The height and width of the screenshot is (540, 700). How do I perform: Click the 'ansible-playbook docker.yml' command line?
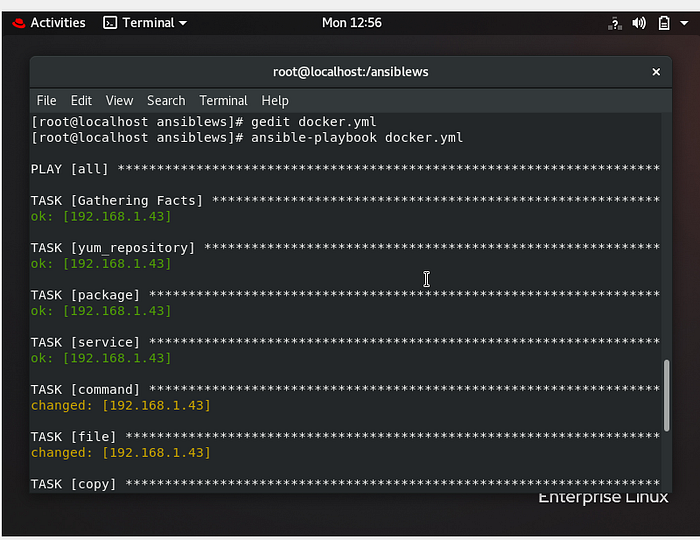[247, 137]
